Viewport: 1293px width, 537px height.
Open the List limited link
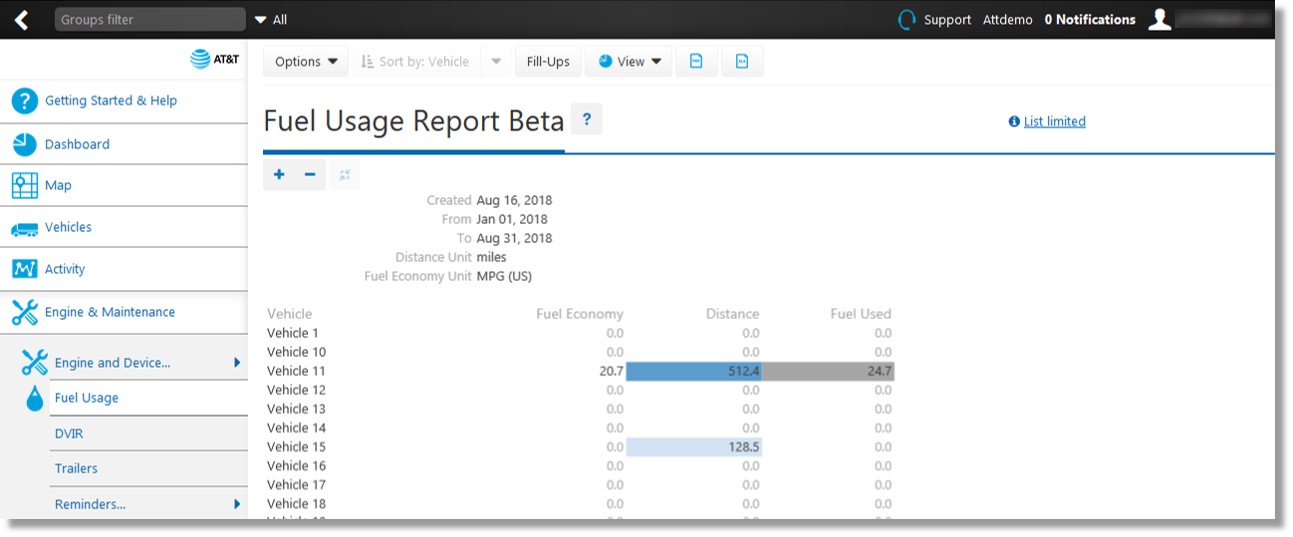click(1054, 121)
